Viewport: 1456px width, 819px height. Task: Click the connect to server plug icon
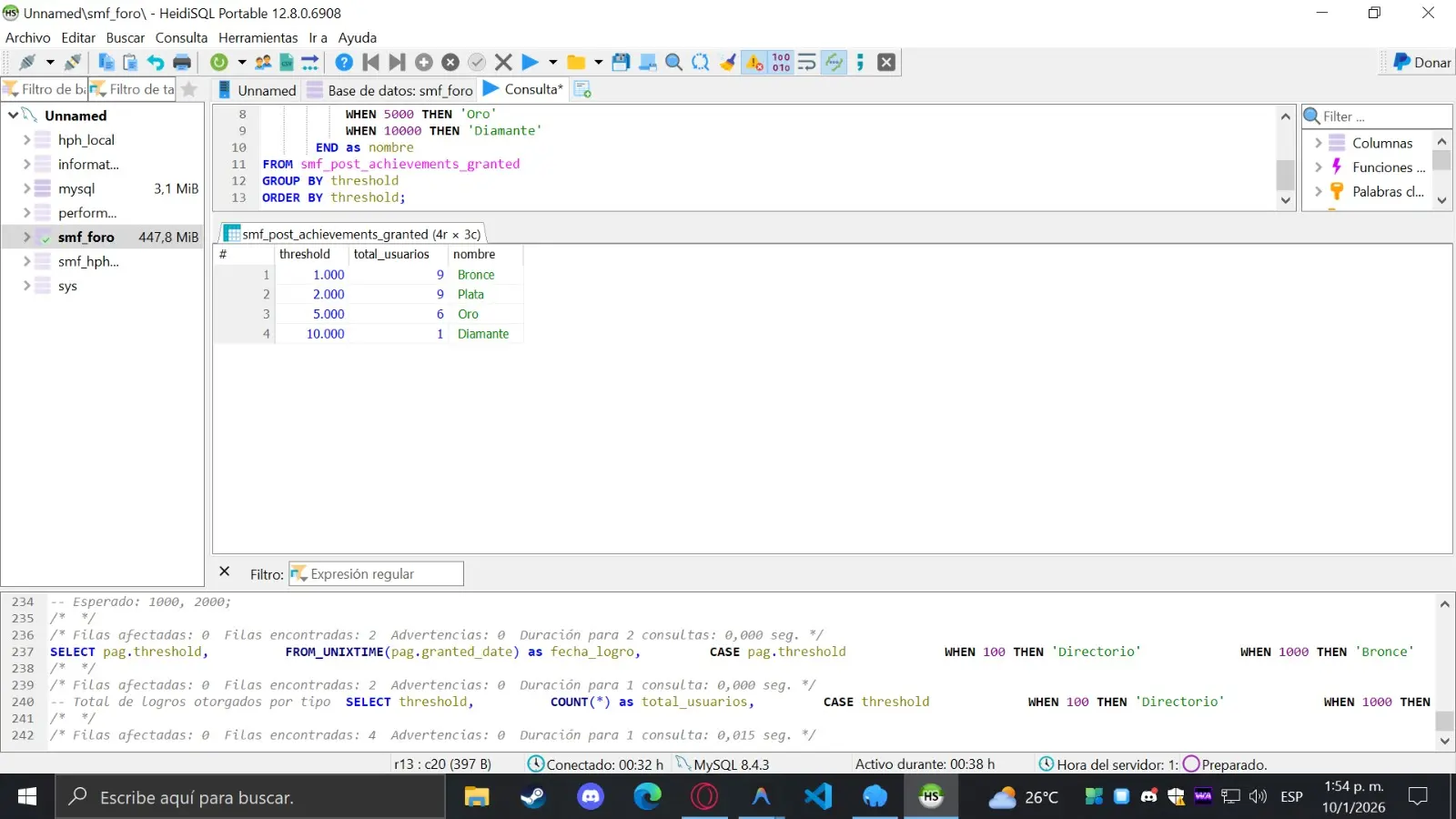[x=27, y=62]
